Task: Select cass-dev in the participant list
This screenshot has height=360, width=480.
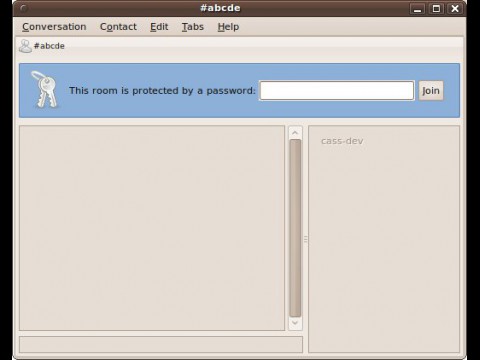Action: (342, 141)
